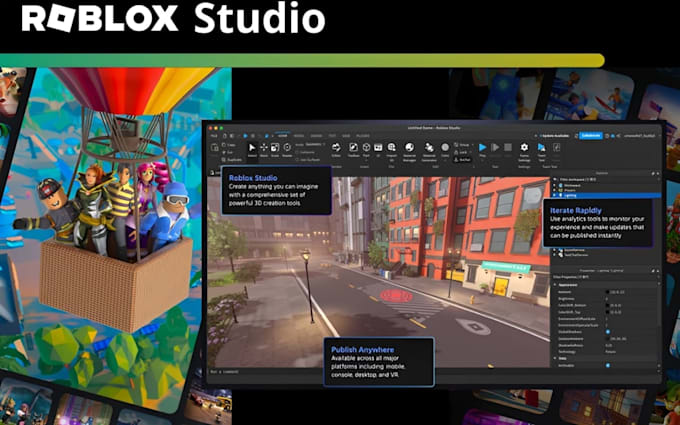Open the ColorShift_Top color swatch

tap(608, 312)
